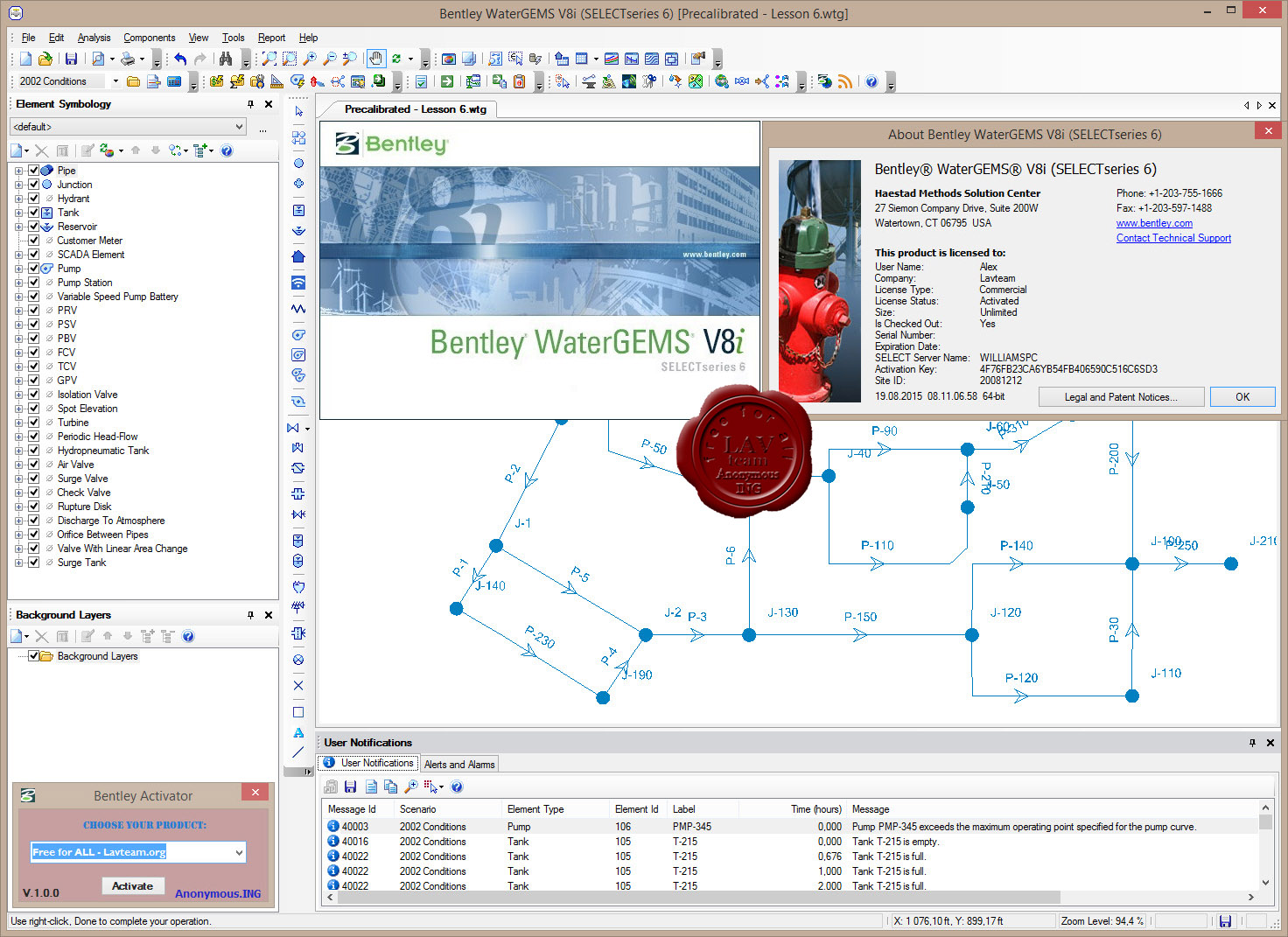The height and width of the screenshot is (937, 1288).
Task: Click the Zoom In magnifier icon
Action: 310,59
